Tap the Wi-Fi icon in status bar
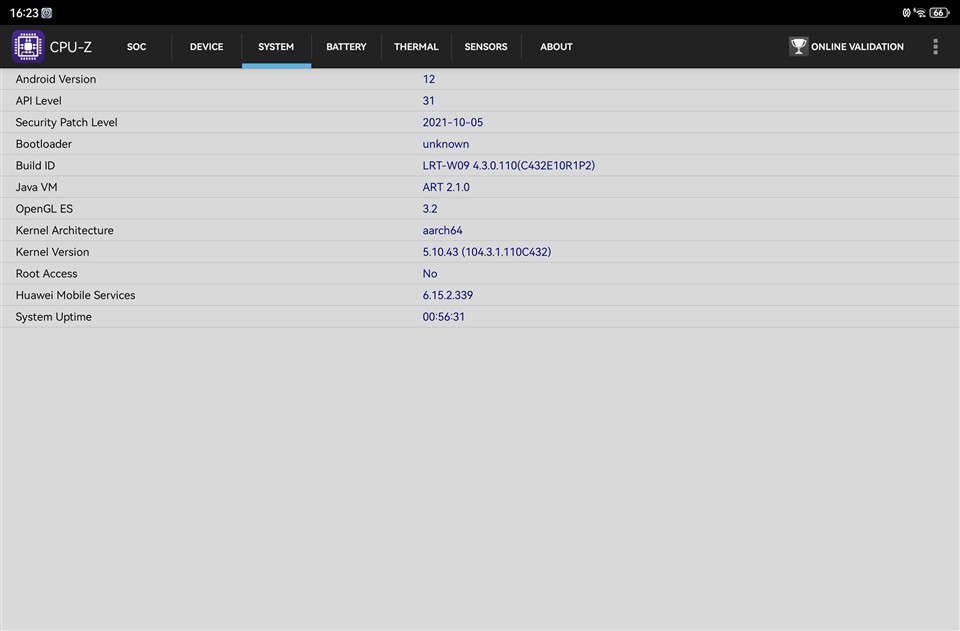Screen dimensions: 960x631 pos(920,13)
